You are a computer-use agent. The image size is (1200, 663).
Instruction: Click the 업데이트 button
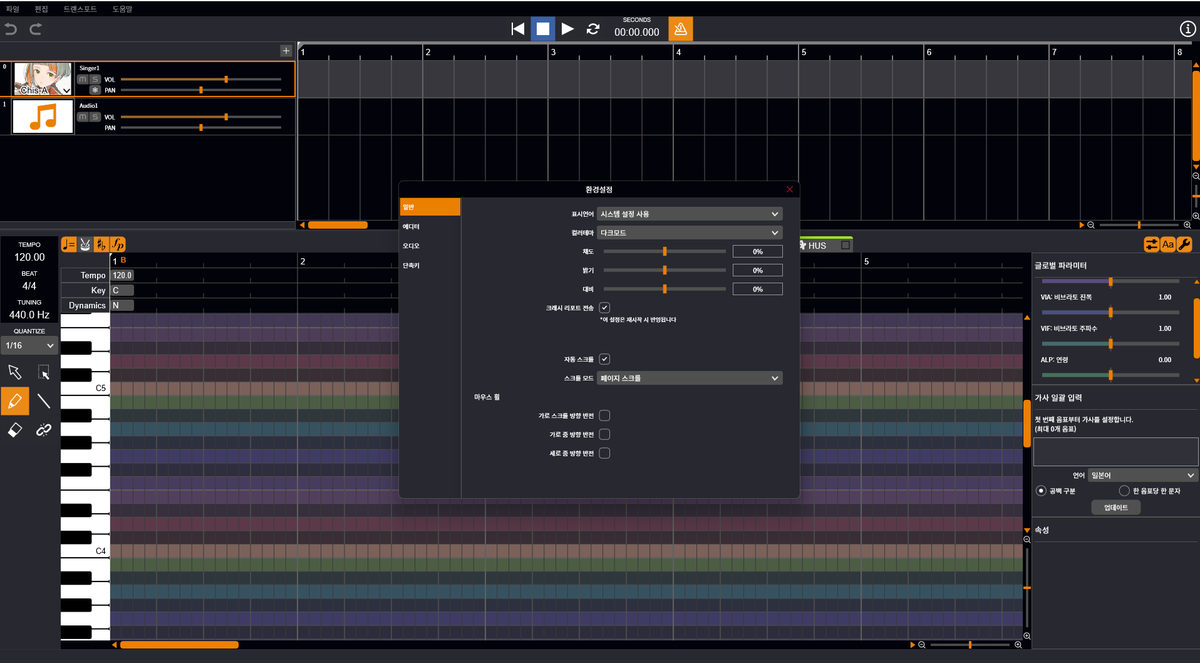pos(1115,507)
